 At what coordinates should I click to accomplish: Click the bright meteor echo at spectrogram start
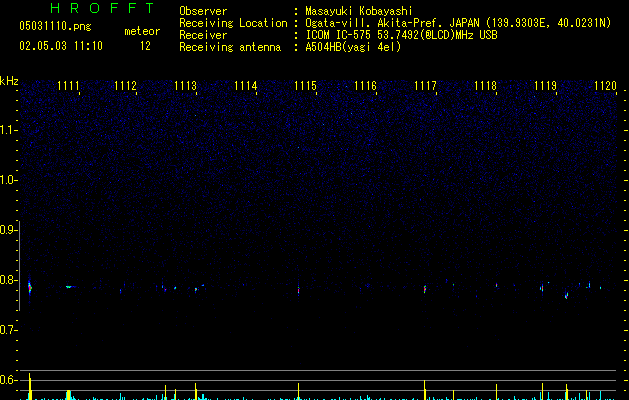pos(29,288)
